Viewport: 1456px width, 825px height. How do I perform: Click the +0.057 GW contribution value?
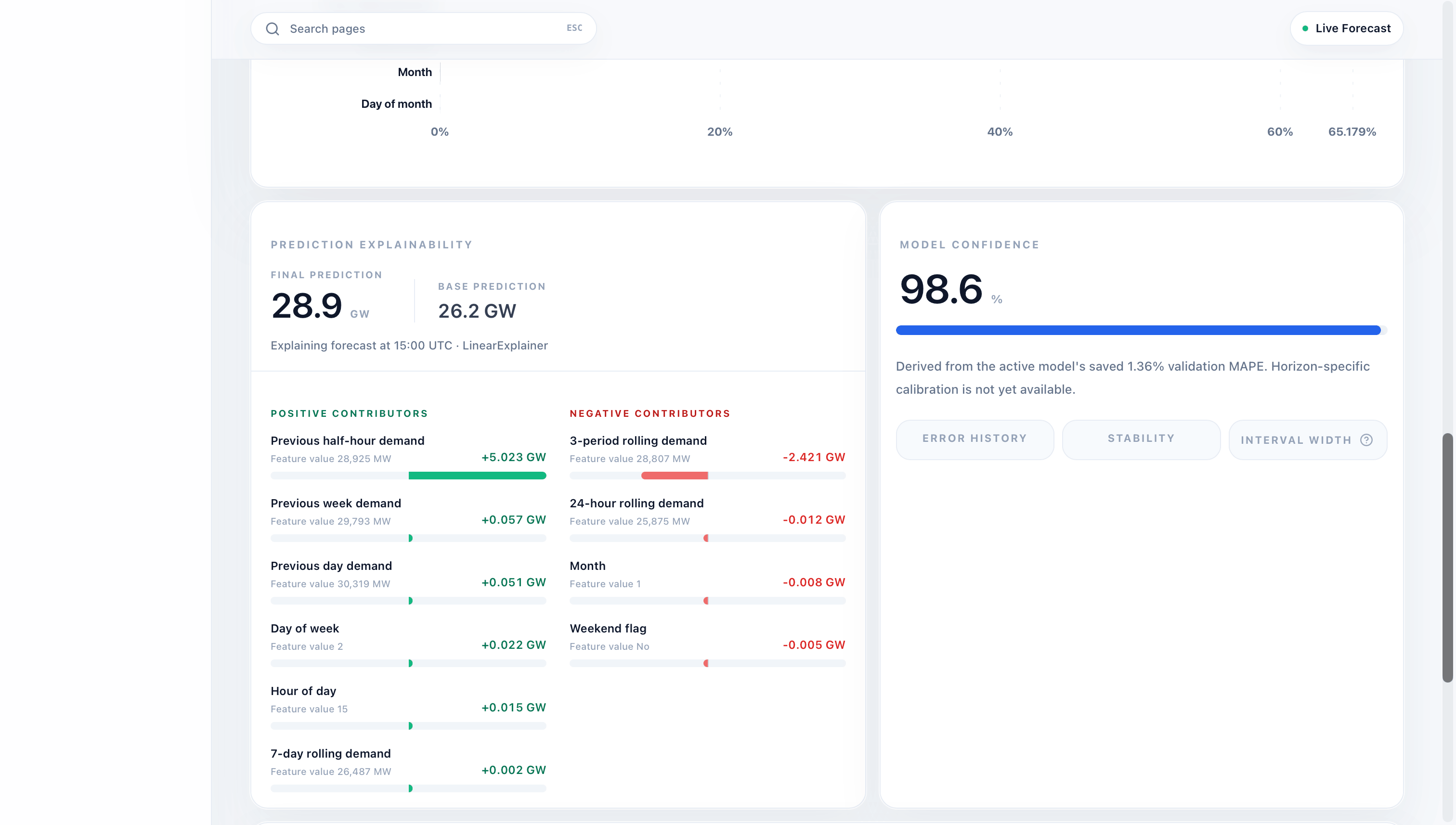pos(513,519)
